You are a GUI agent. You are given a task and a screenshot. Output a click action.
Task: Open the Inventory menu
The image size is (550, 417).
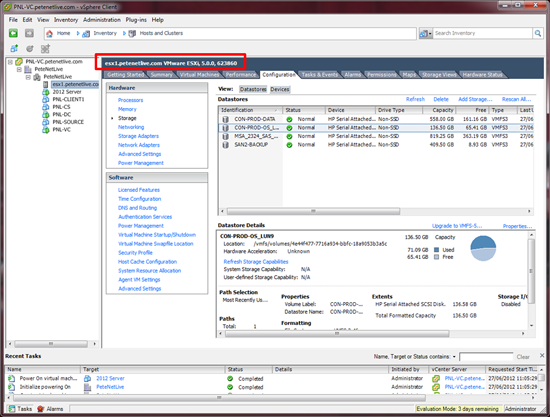(66, 20)
